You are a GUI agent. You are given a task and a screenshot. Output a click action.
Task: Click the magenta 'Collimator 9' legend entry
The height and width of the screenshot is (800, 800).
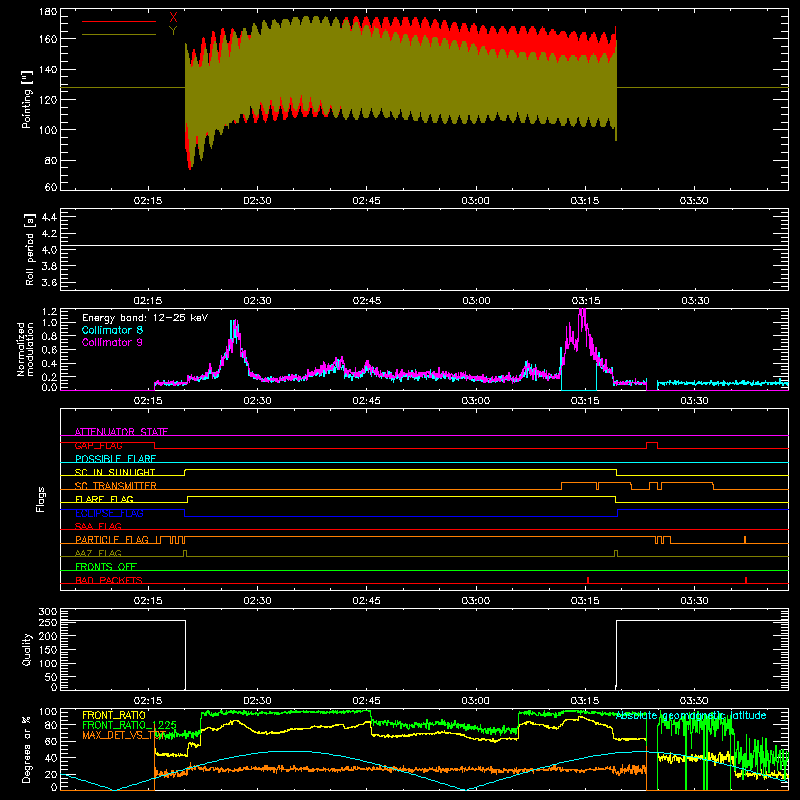point(112,342)
